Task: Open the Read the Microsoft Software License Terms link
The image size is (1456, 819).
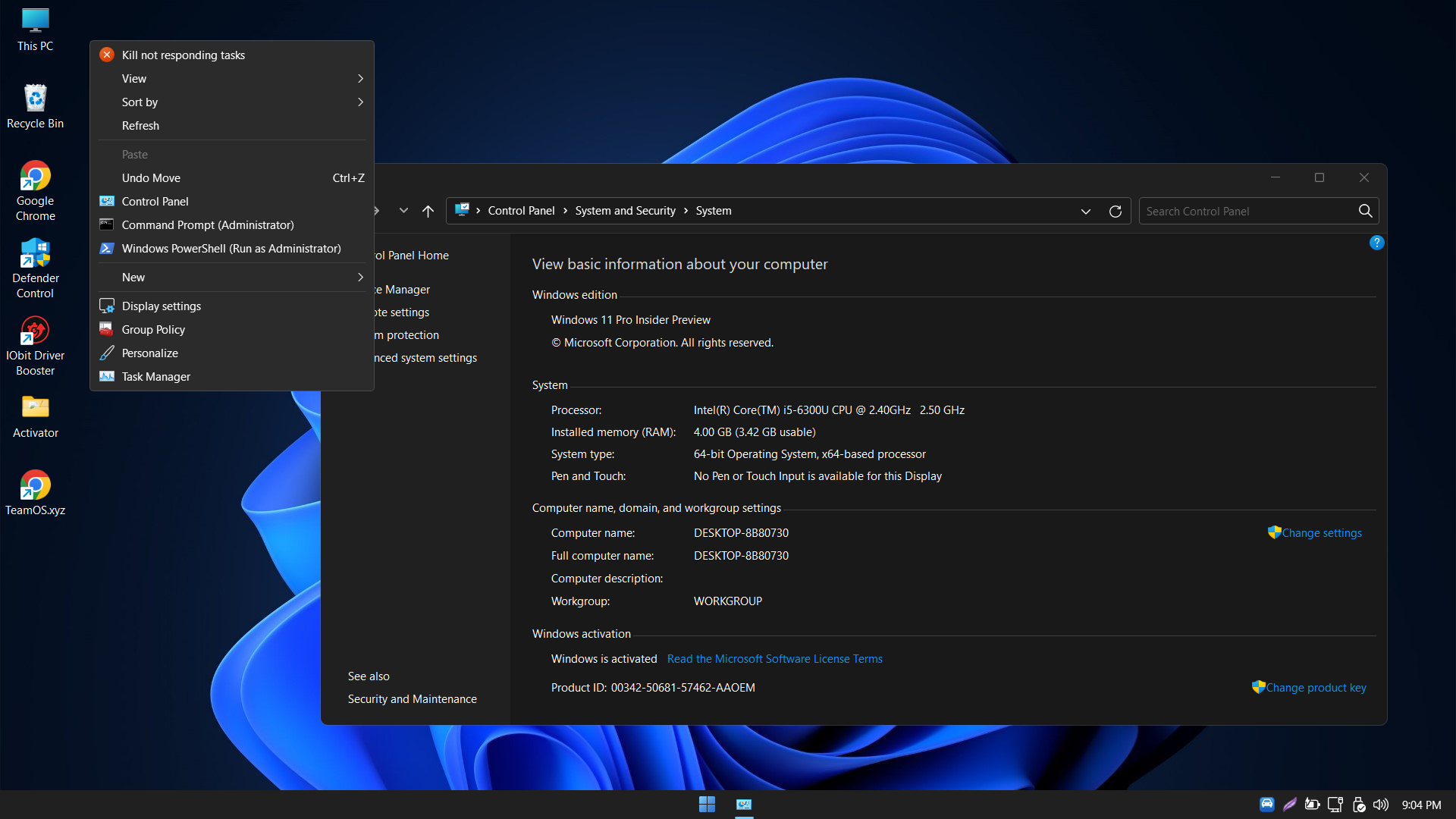Action: coord(774,659)
